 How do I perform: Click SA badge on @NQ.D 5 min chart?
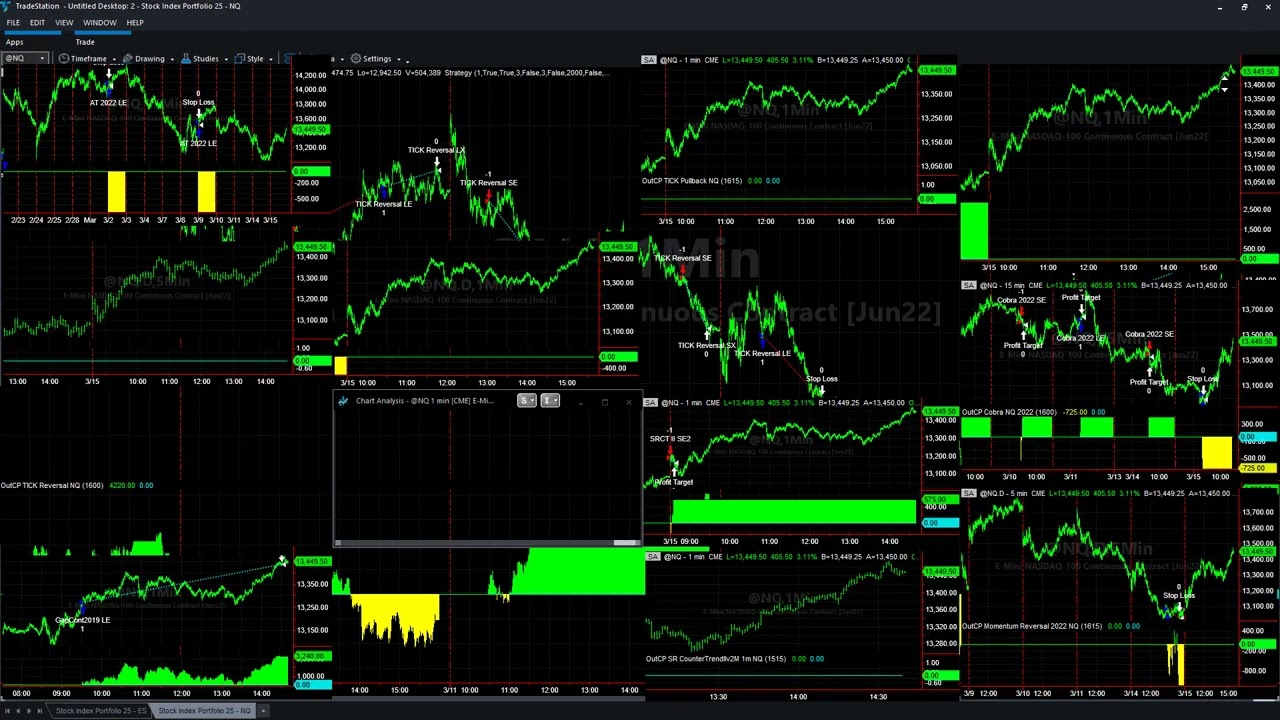tap(969, 493)
